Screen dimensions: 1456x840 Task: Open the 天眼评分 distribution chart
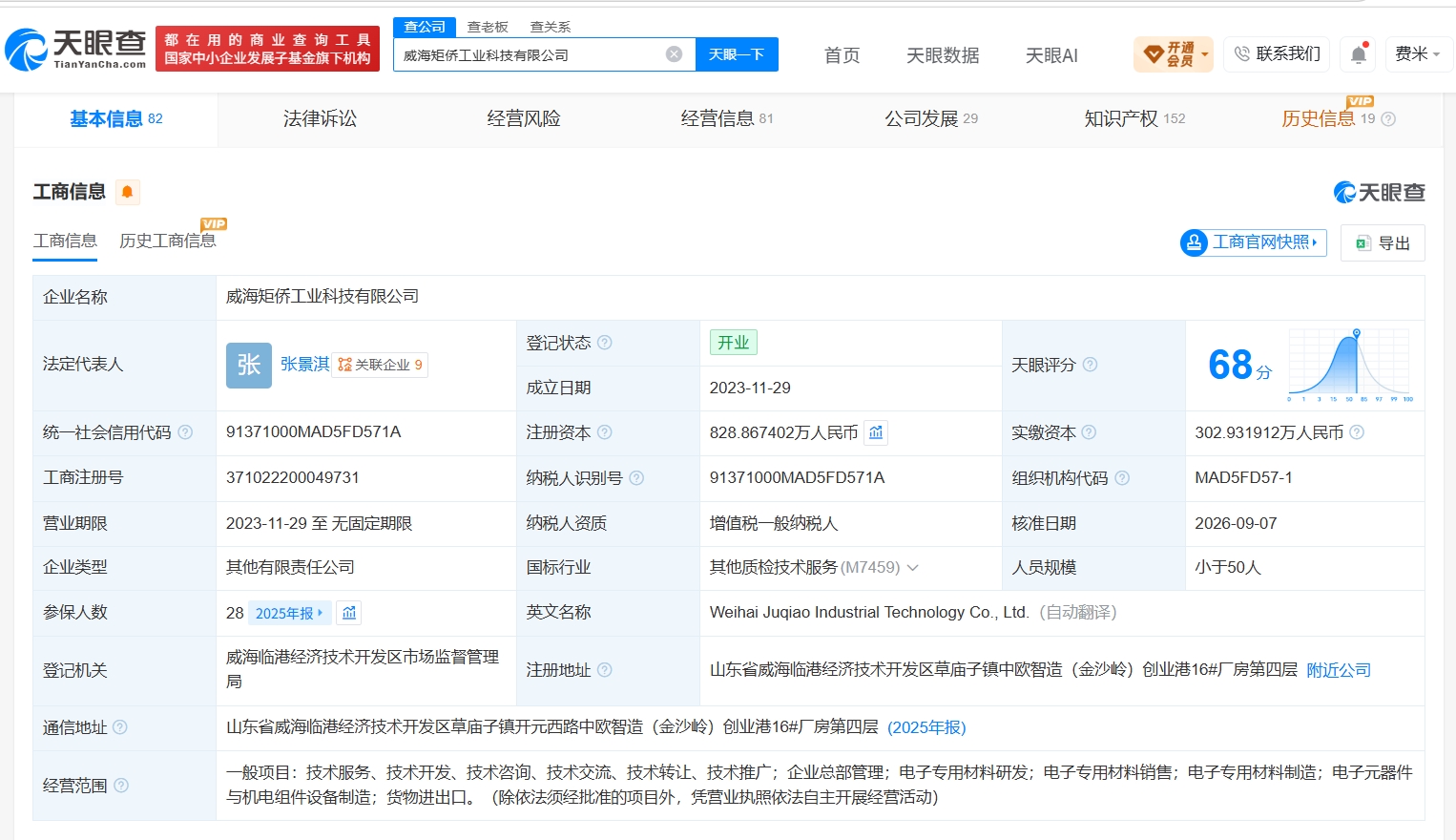[x=1351, y=365]
